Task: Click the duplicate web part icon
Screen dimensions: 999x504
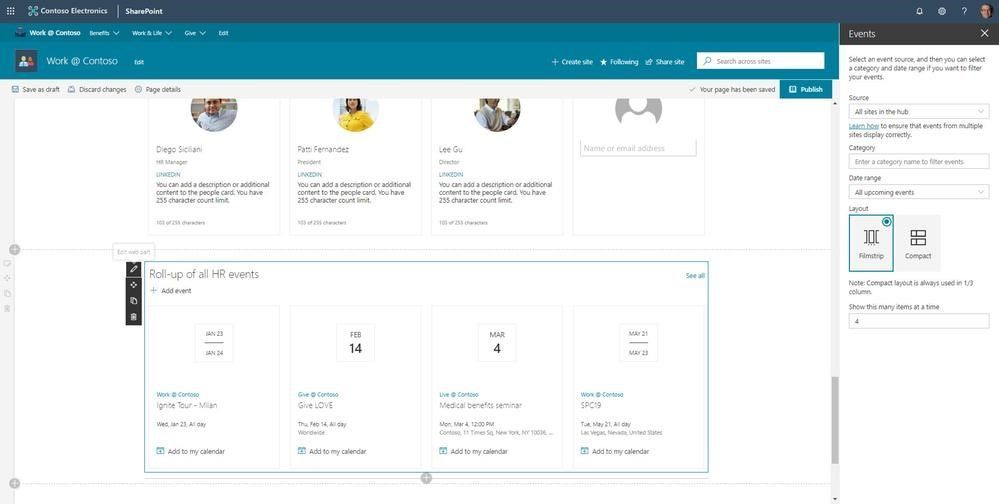Action: (133, 301)
